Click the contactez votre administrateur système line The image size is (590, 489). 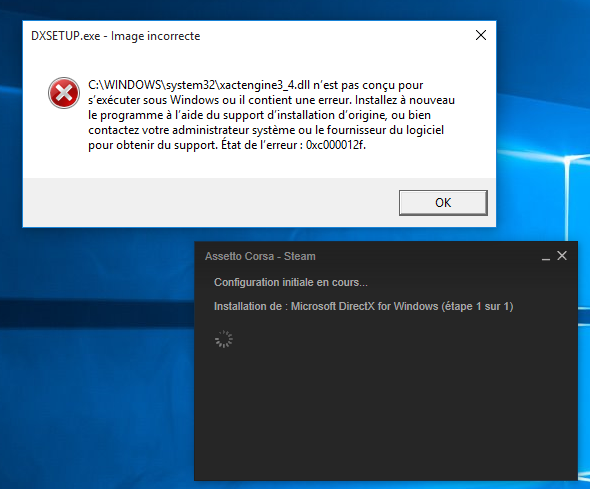coord(266,130)
